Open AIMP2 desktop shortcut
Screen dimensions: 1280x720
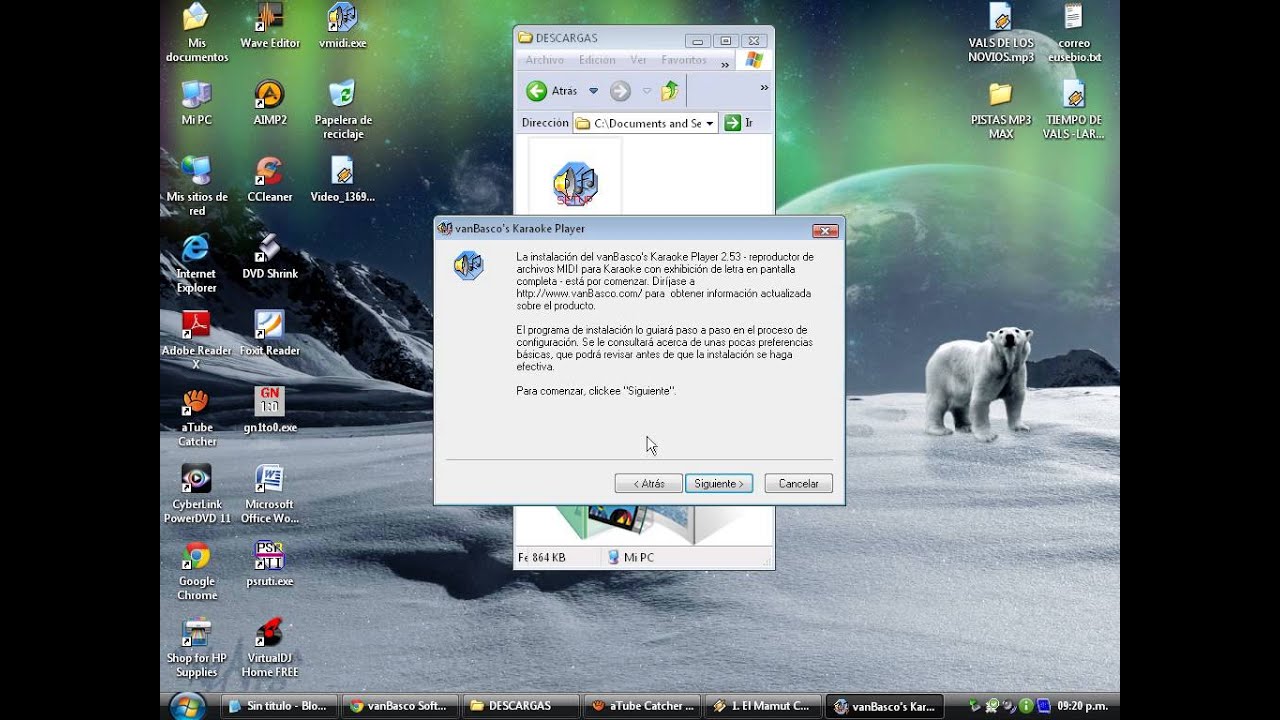270,103
